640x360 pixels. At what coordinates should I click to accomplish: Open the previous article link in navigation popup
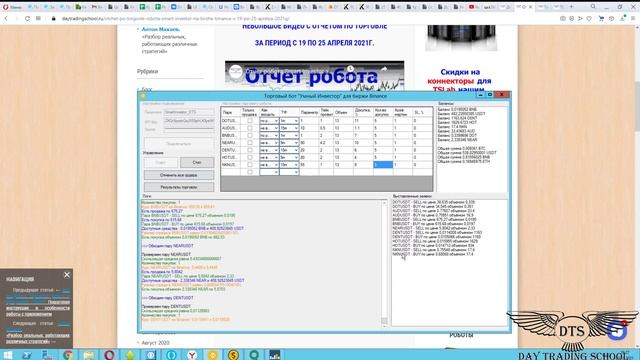pyautogui.click(x=38, y=302)
